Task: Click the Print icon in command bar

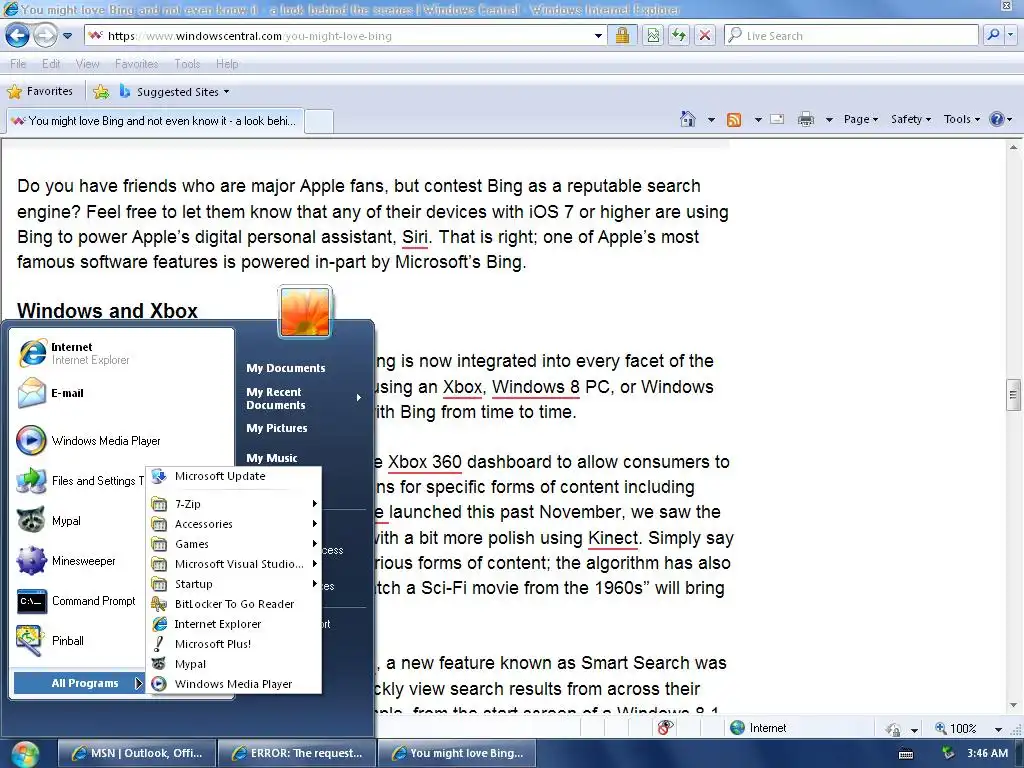Action: point(806,120)
